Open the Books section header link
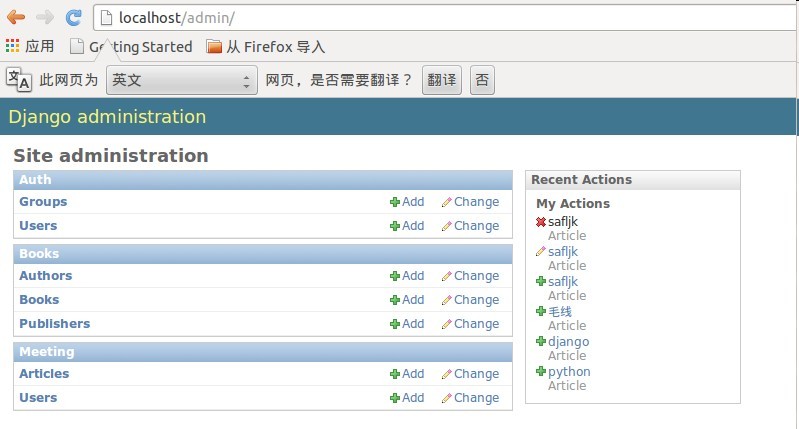Viewport: 799px width, 429px height. tap(39, 254)
